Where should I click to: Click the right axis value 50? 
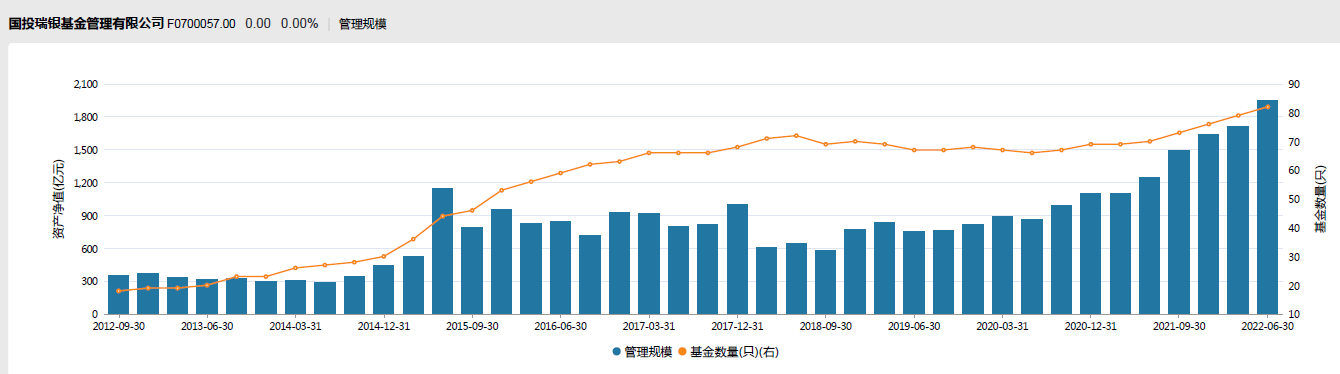(x=1293, y=200)
